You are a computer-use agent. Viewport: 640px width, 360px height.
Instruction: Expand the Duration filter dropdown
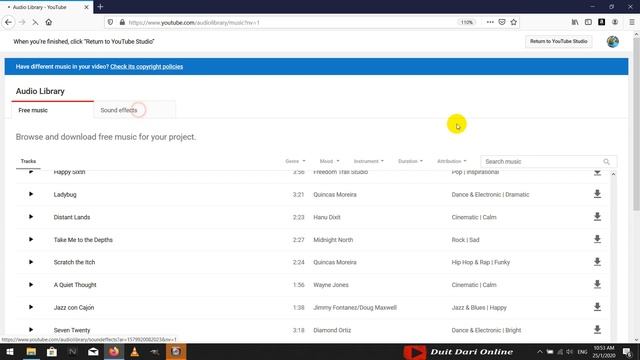[x=410, y=161]
